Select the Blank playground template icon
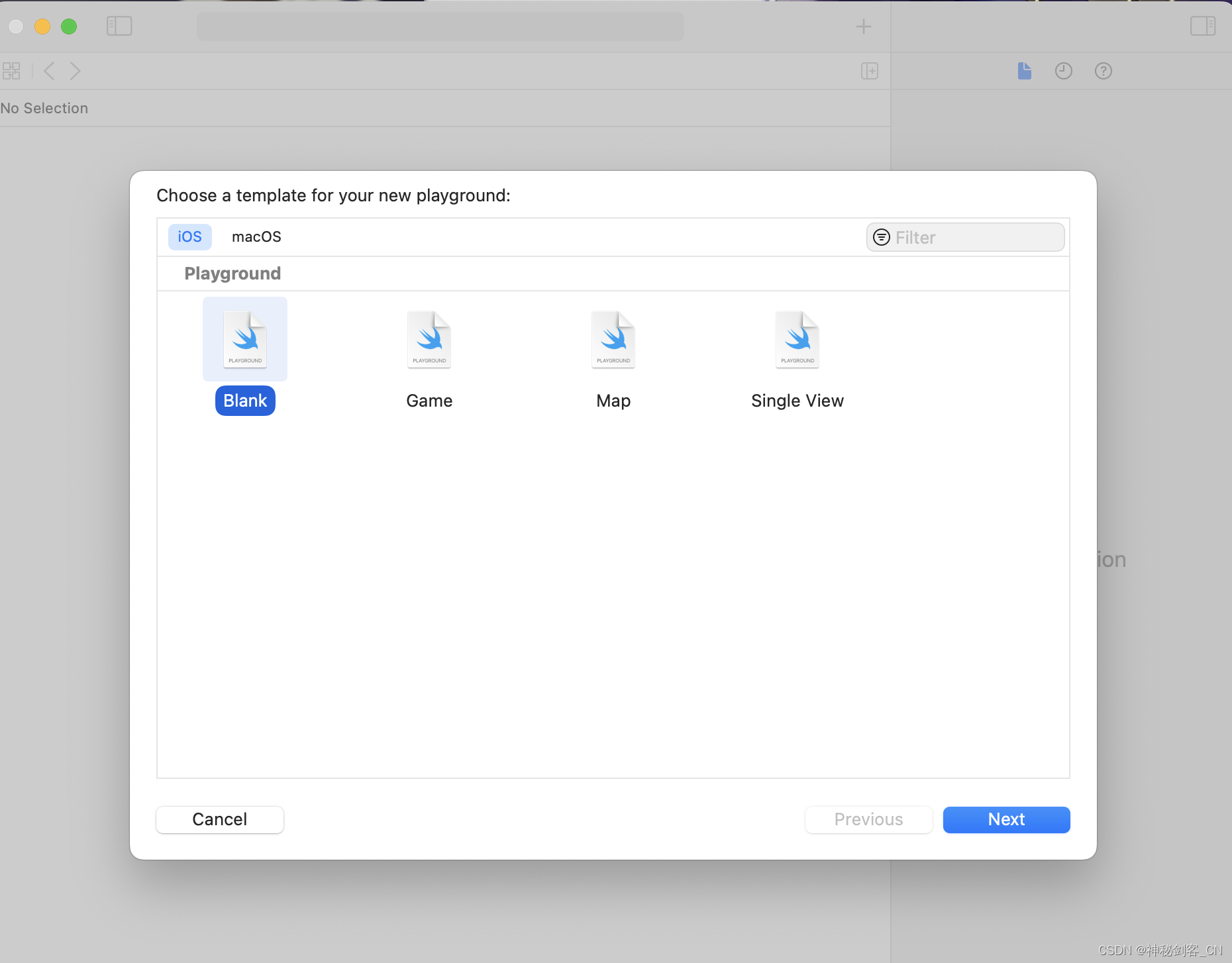Viewport: 1232px width, 963px height. [245, 339]
